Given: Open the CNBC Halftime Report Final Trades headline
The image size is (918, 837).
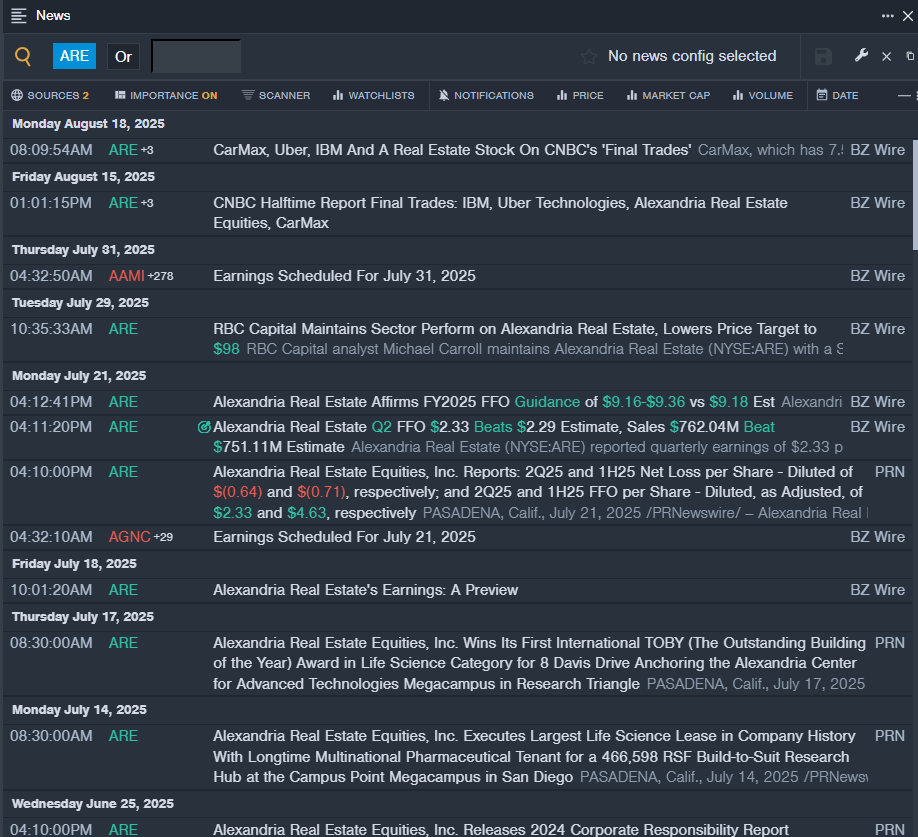Looking at the screenshot, I should click(500, 213).
